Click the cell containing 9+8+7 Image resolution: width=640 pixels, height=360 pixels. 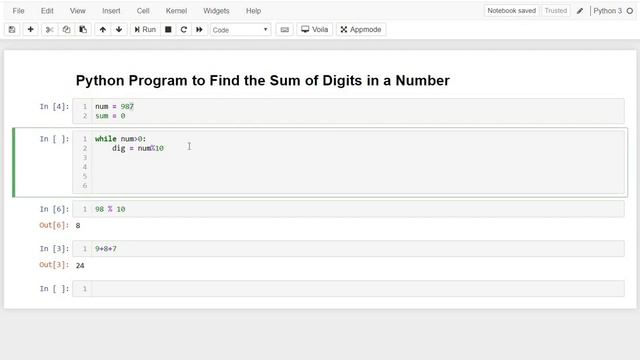(348, 249)
